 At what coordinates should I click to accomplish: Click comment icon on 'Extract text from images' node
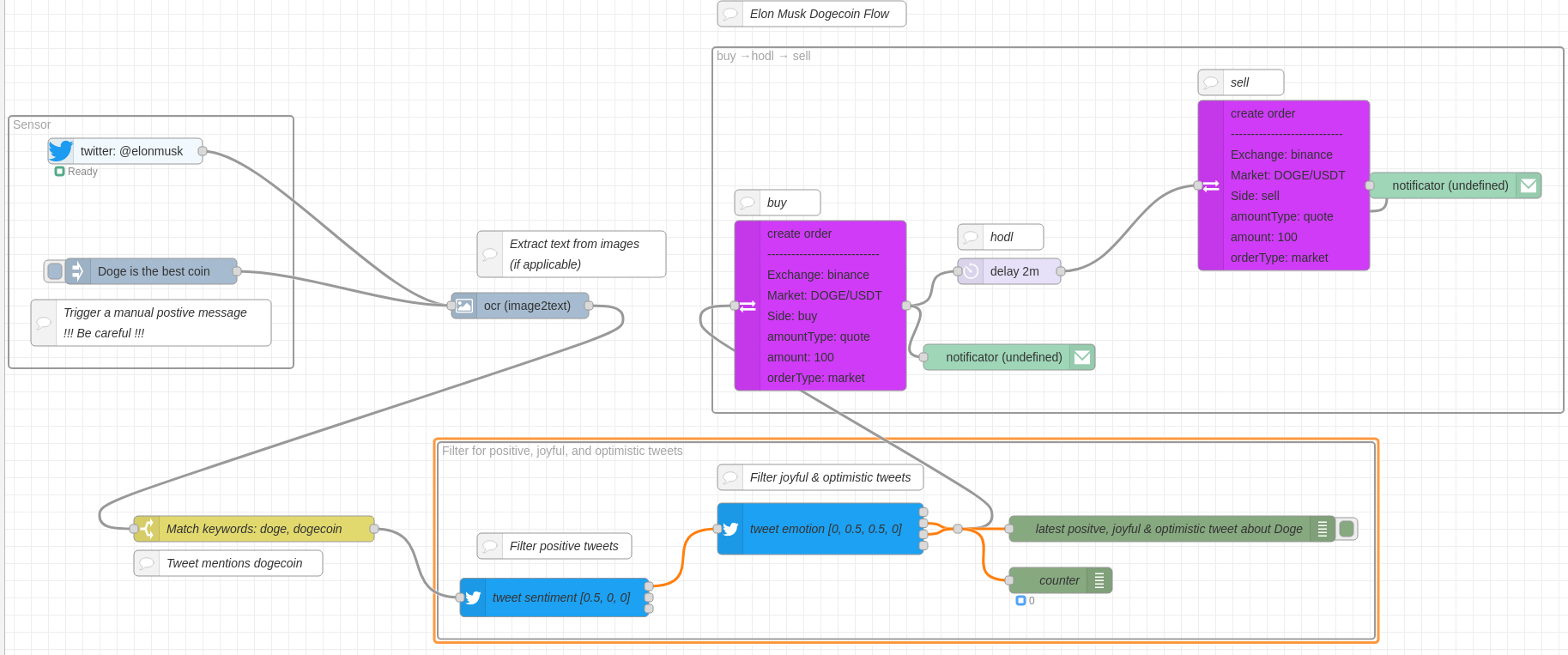(x=490, y=254)
